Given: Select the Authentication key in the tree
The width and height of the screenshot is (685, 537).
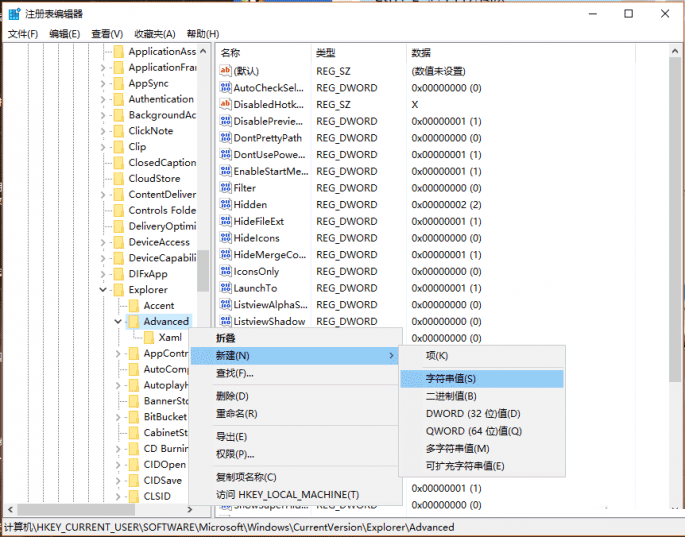Looking at the screenshot, I should [161, 99].
